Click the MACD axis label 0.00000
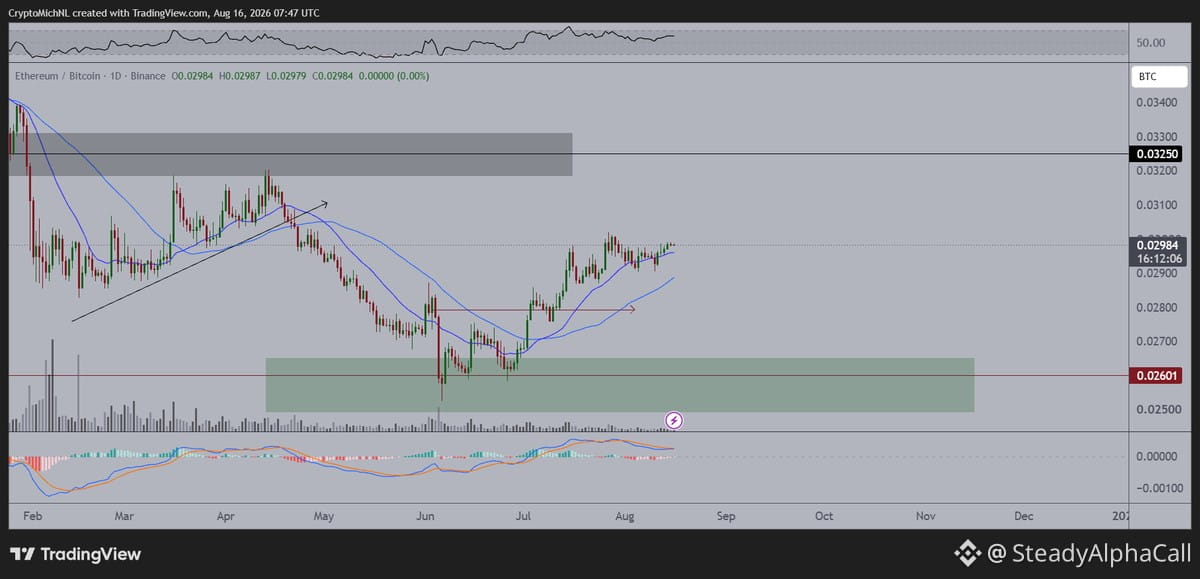This screenshot has width=1200, height=579. (1156, 456)
